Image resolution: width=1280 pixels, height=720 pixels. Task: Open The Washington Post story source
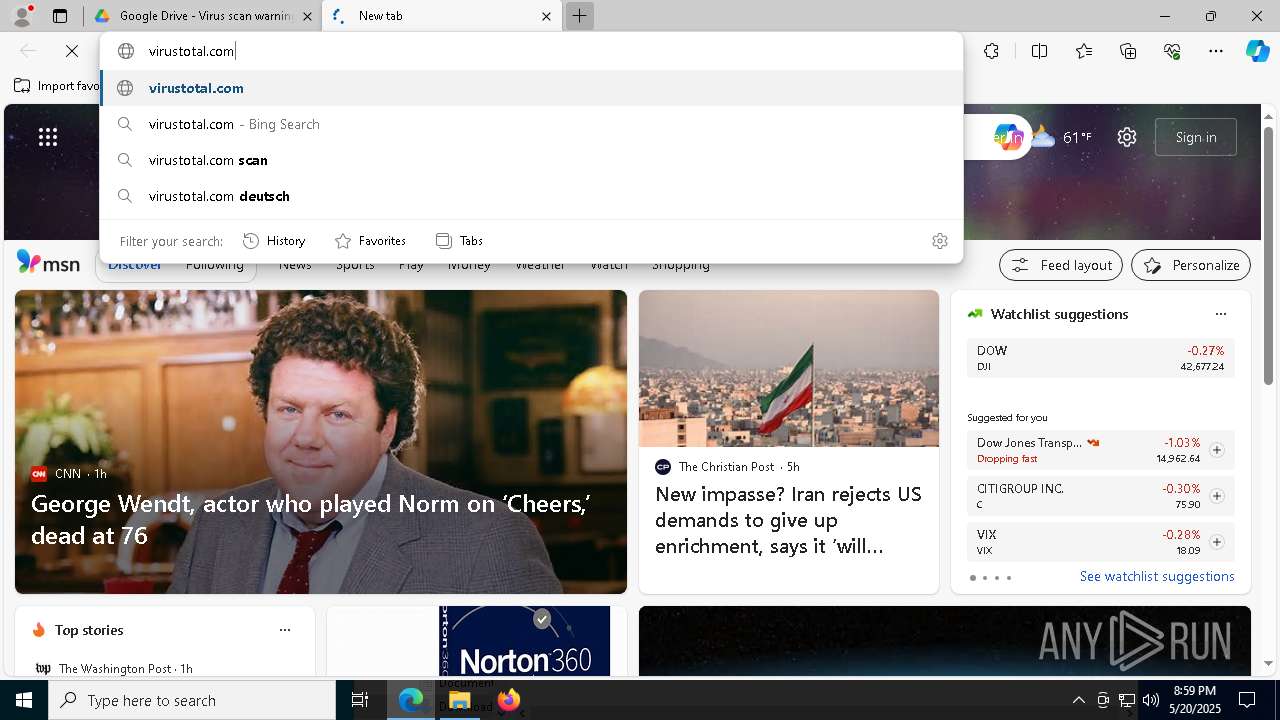click(114, 668)
